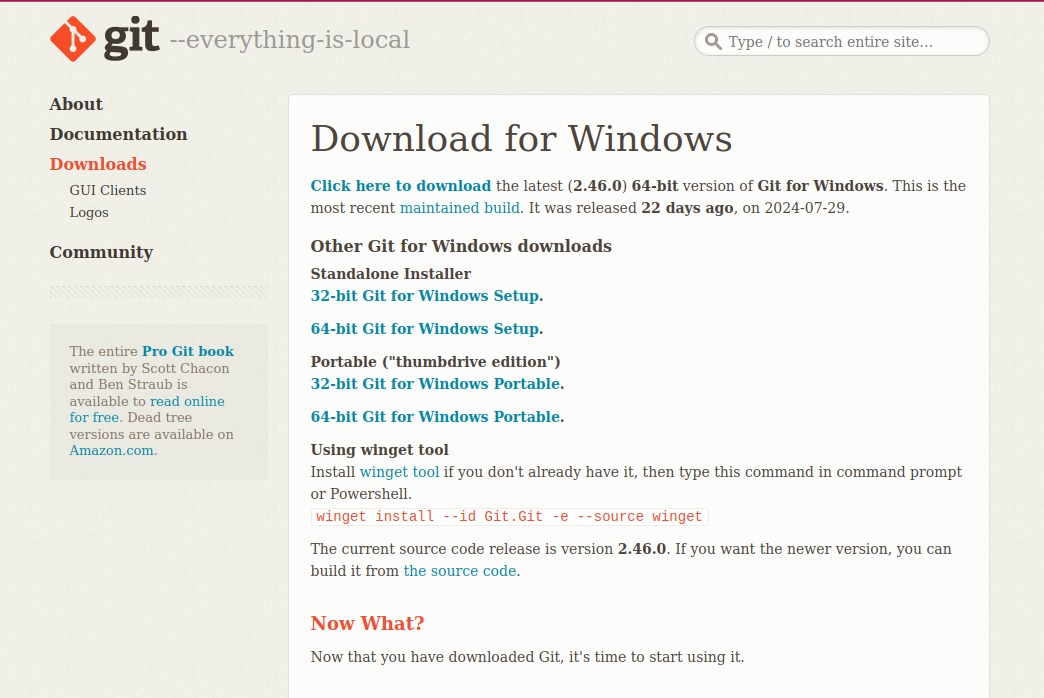Click the winget install command text
The height and width of the screenshot is (698, 1044).
click(x=509, y=516)
